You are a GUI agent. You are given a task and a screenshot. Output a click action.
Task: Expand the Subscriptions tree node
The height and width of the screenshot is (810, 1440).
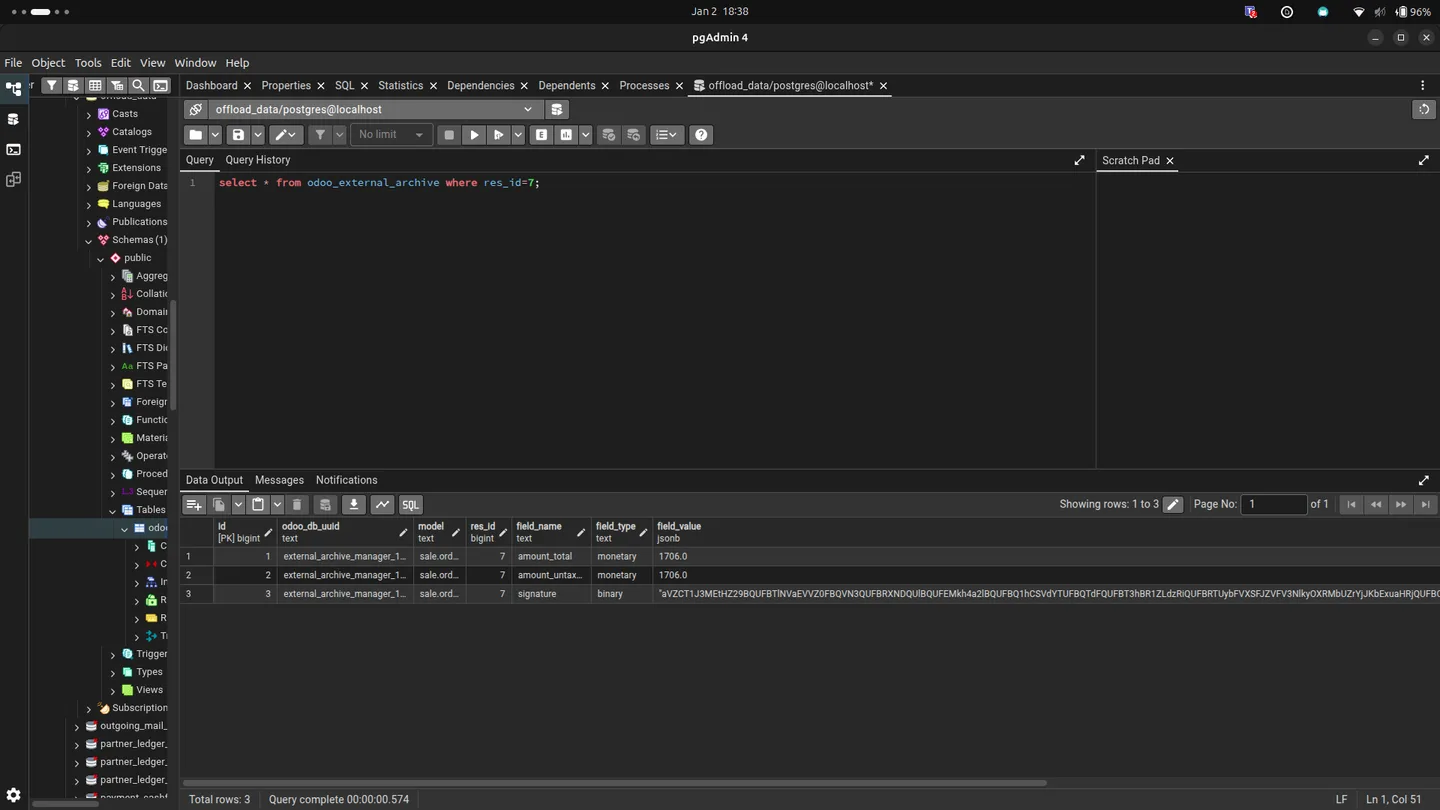click(x=89, y=709)
